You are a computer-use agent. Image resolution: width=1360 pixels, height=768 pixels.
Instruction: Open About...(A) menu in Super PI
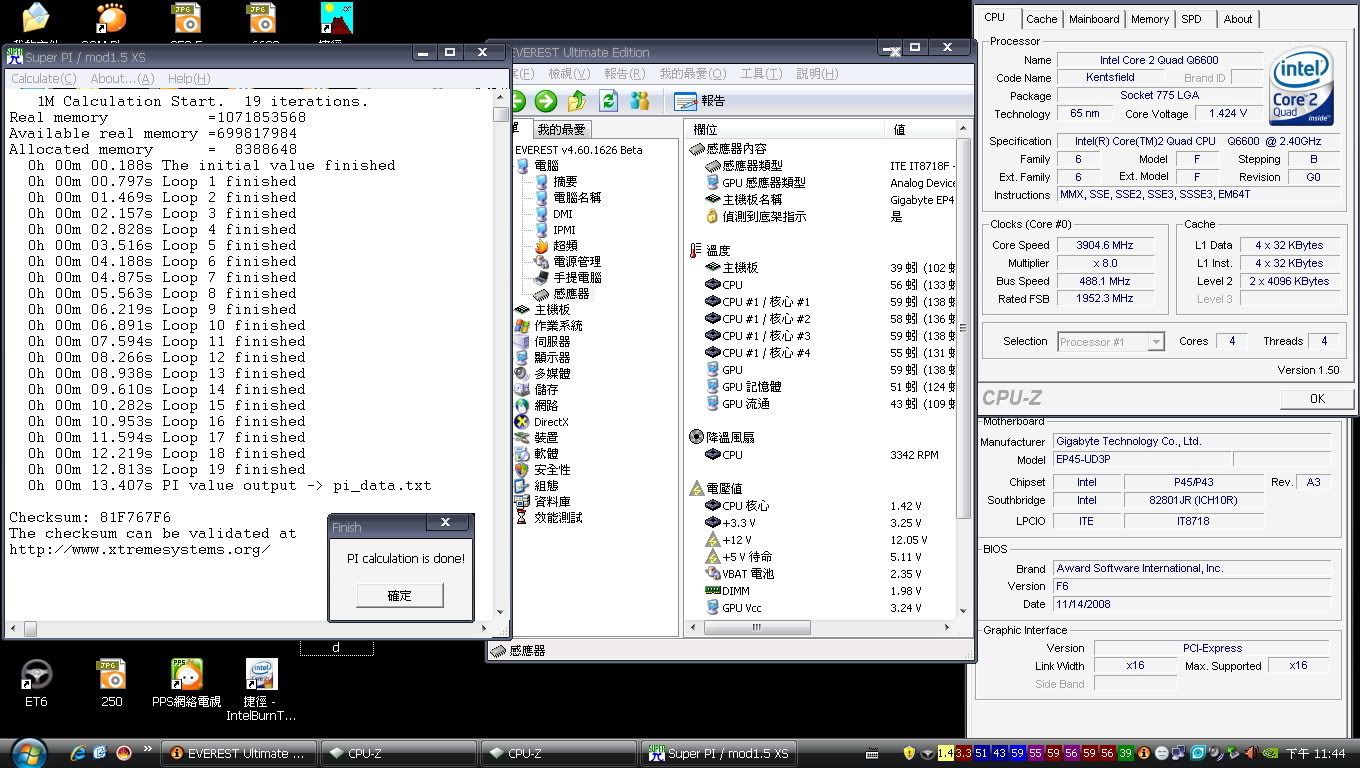pyautogui.click(x=122, y=79)
